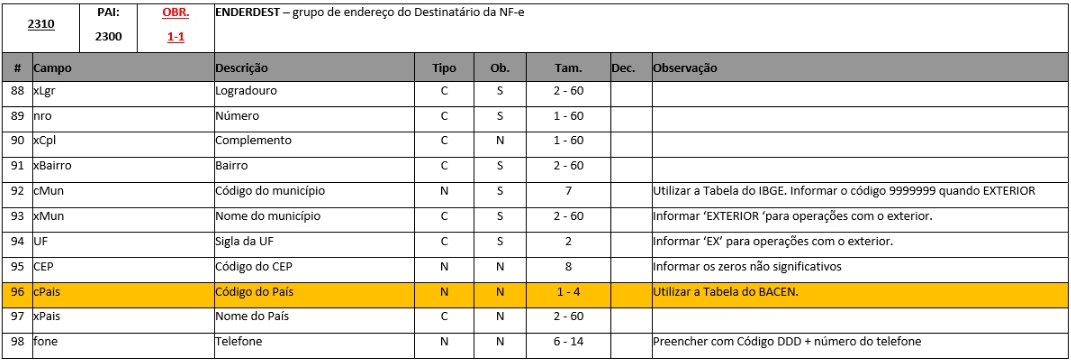Click the red 'OBR.' underlined link
This screenshot has width=1071, height=361.
[176, 12]
